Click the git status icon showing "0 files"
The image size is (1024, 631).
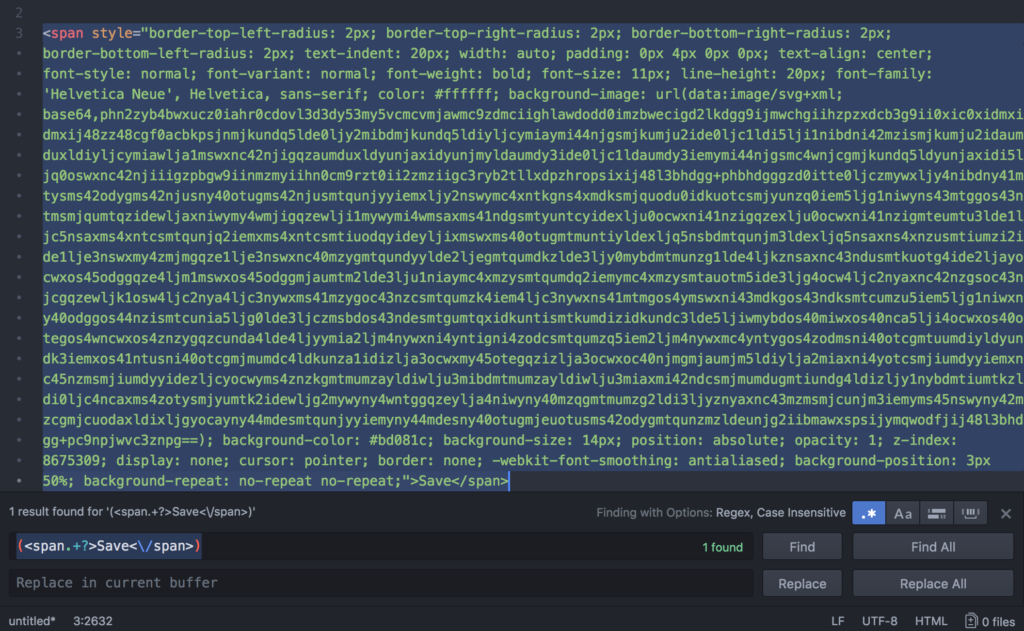tap(983, 620)
